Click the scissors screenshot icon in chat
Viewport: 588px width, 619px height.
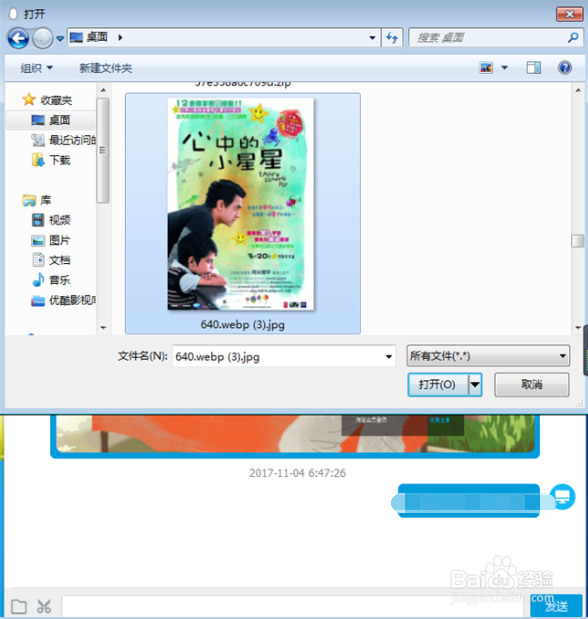[44, 606]
